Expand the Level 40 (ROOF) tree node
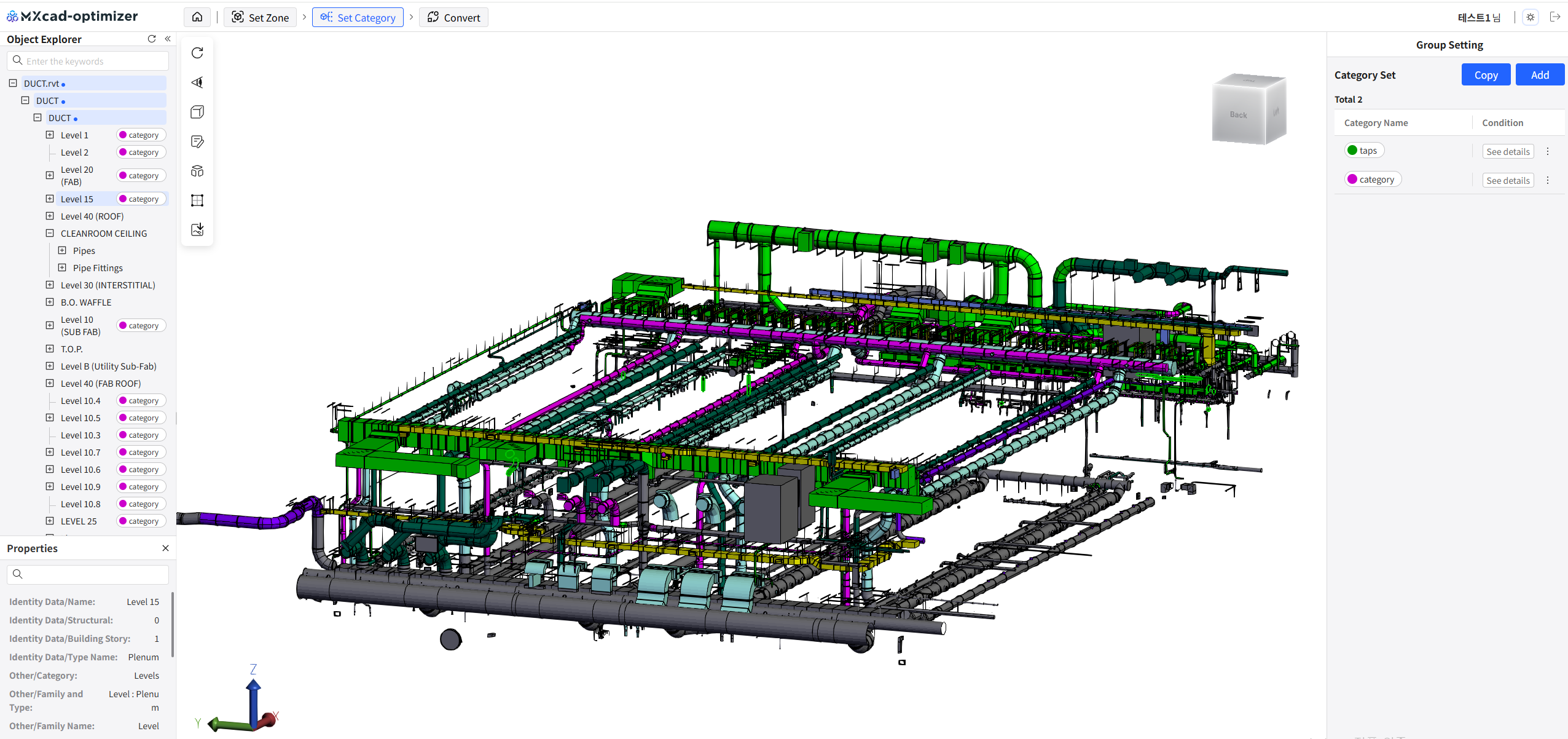 point(50,216)
